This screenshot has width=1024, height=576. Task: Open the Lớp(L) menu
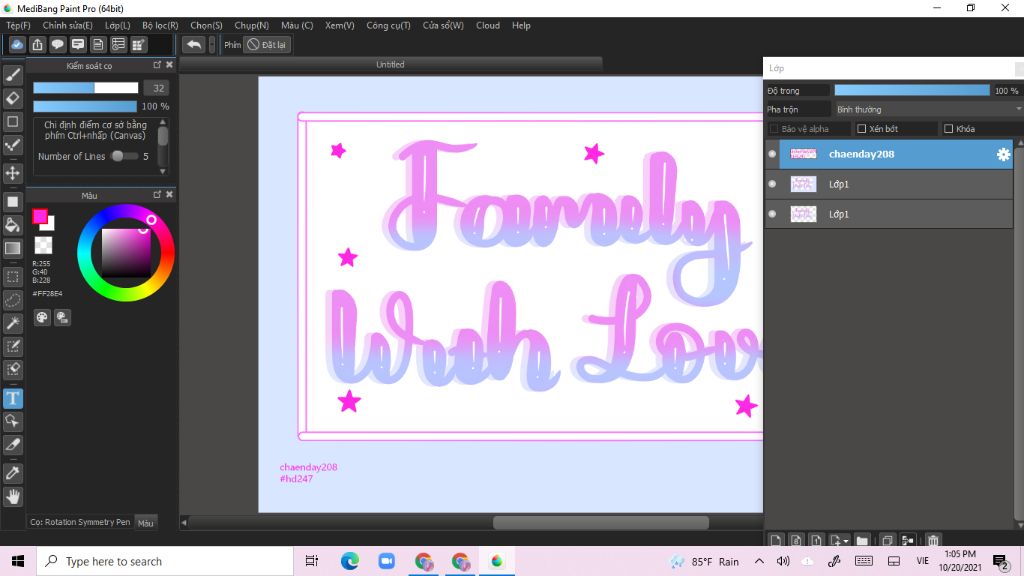pyautogui.click(x=118, y=25)
